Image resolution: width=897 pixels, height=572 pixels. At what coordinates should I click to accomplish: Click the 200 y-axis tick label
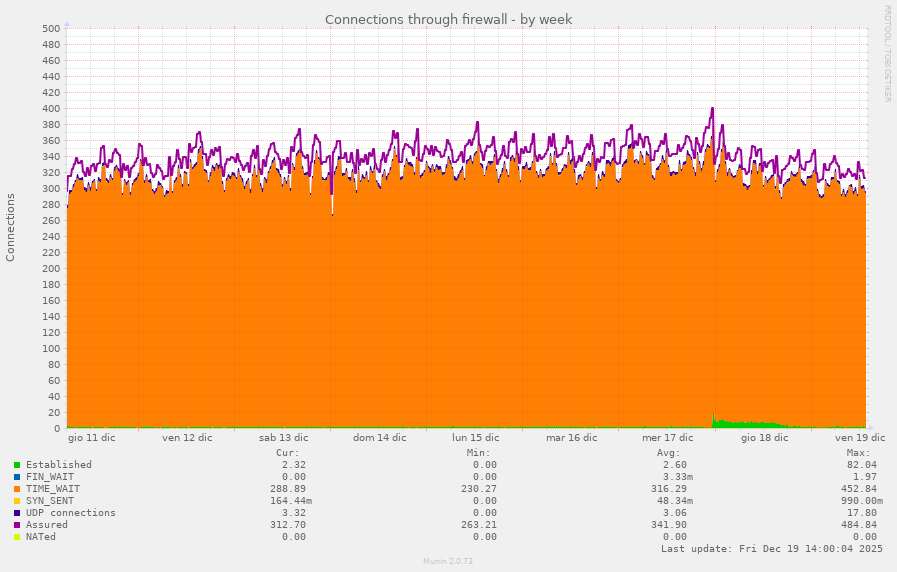point(51,269)
